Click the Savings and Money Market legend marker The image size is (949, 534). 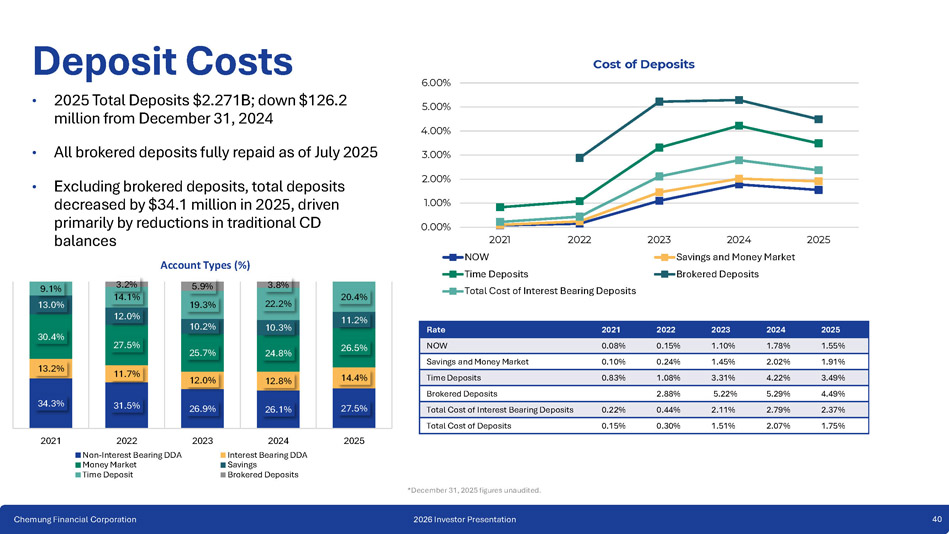pyautogui.click(x=661, y=257)
